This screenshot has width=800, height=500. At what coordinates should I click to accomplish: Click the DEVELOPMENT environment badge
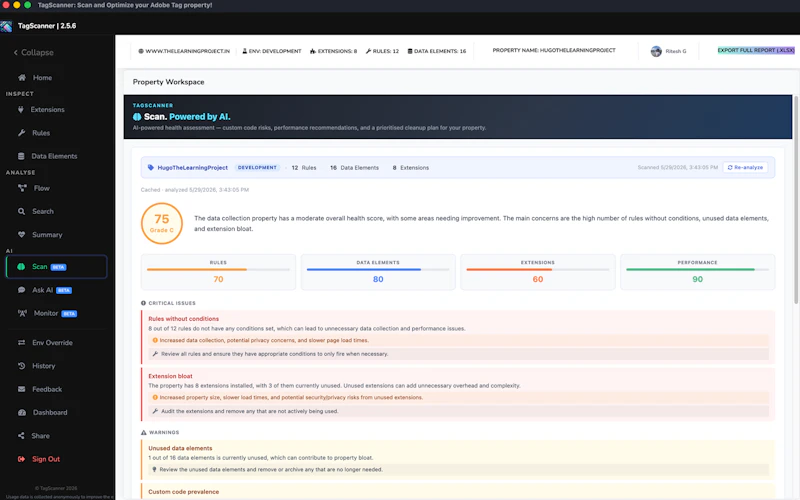(257, 167)
